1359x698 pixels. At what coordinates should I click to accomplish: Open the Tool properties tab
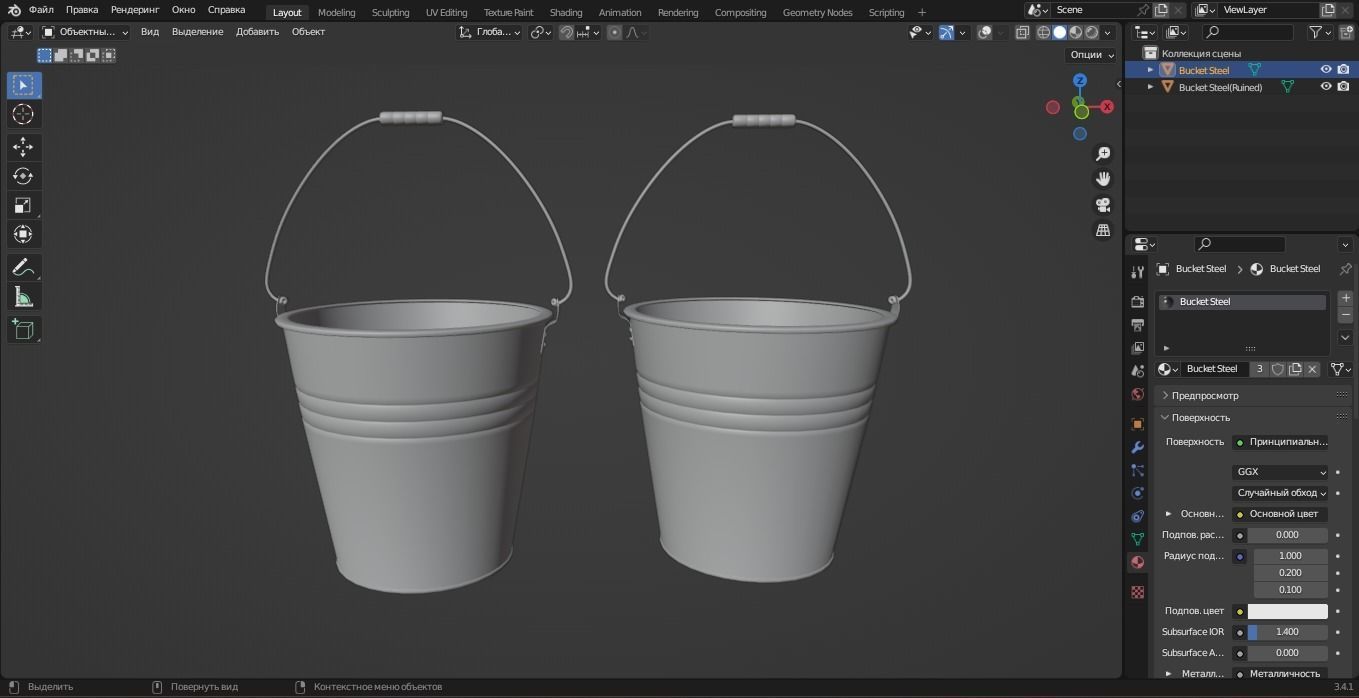tap(1137, 272)
